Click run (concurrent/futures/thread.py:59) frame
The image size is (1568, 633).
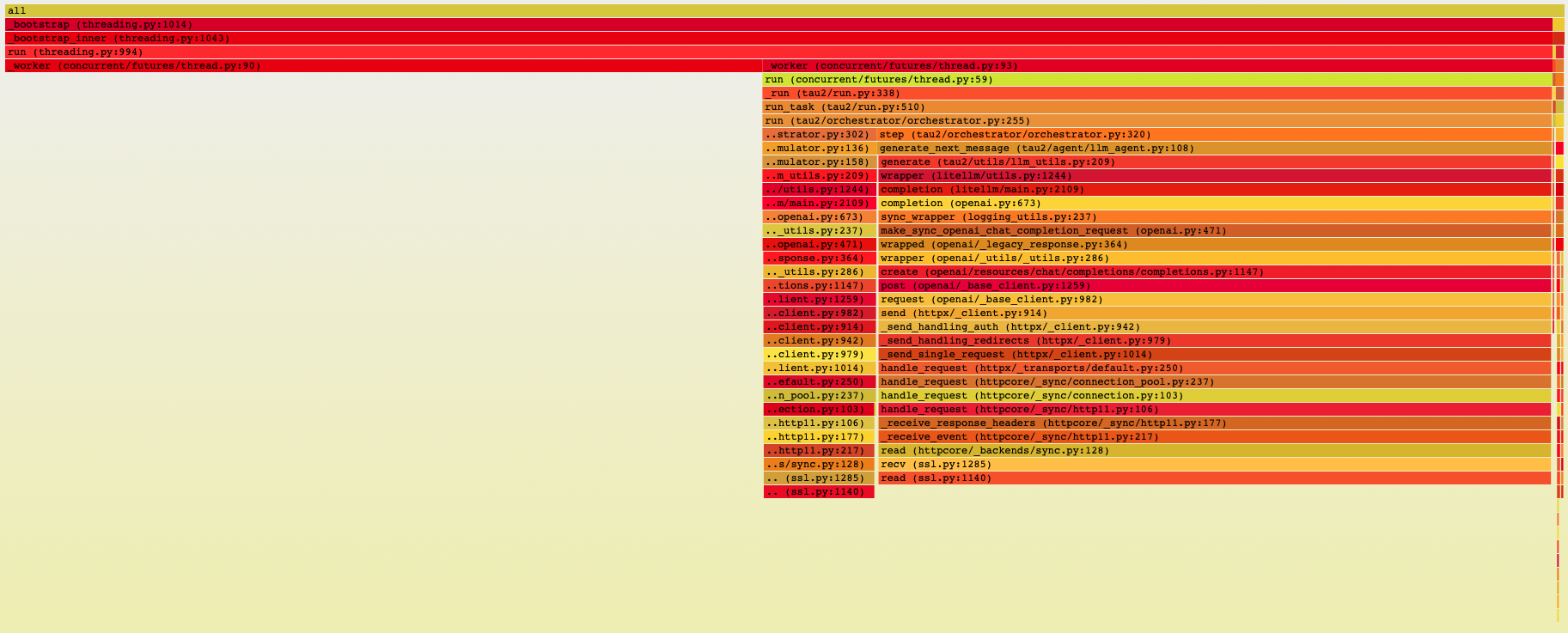(1157, 79)
